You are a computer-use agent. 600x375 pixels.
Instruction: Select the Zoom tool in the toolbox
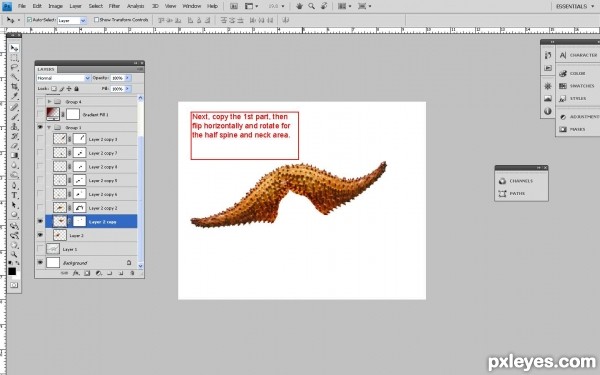(14, 254)
